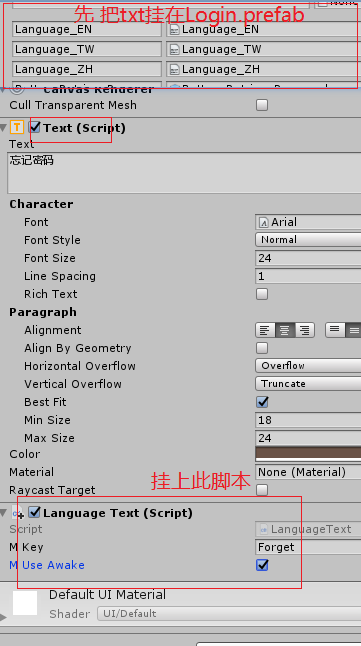The image size is (361, 646).
Task: Open the Shader UI/Default dropdown
Action: tap(229, 613)
